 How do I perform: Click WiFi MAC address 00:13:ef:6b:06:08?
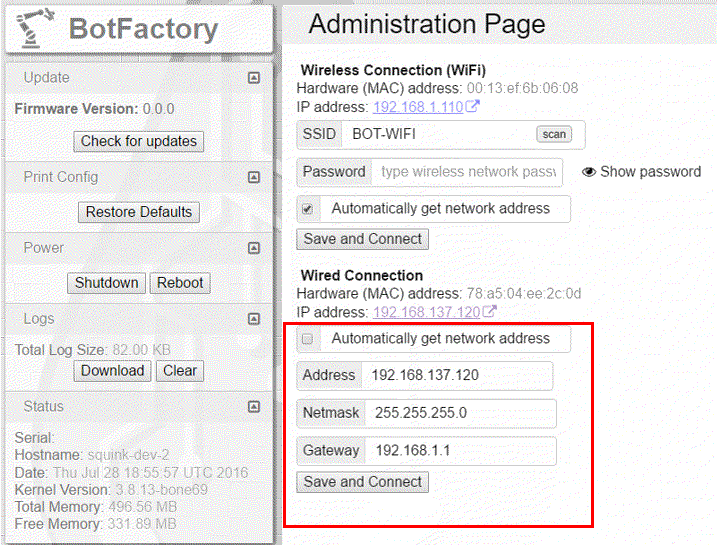point(522,88)
